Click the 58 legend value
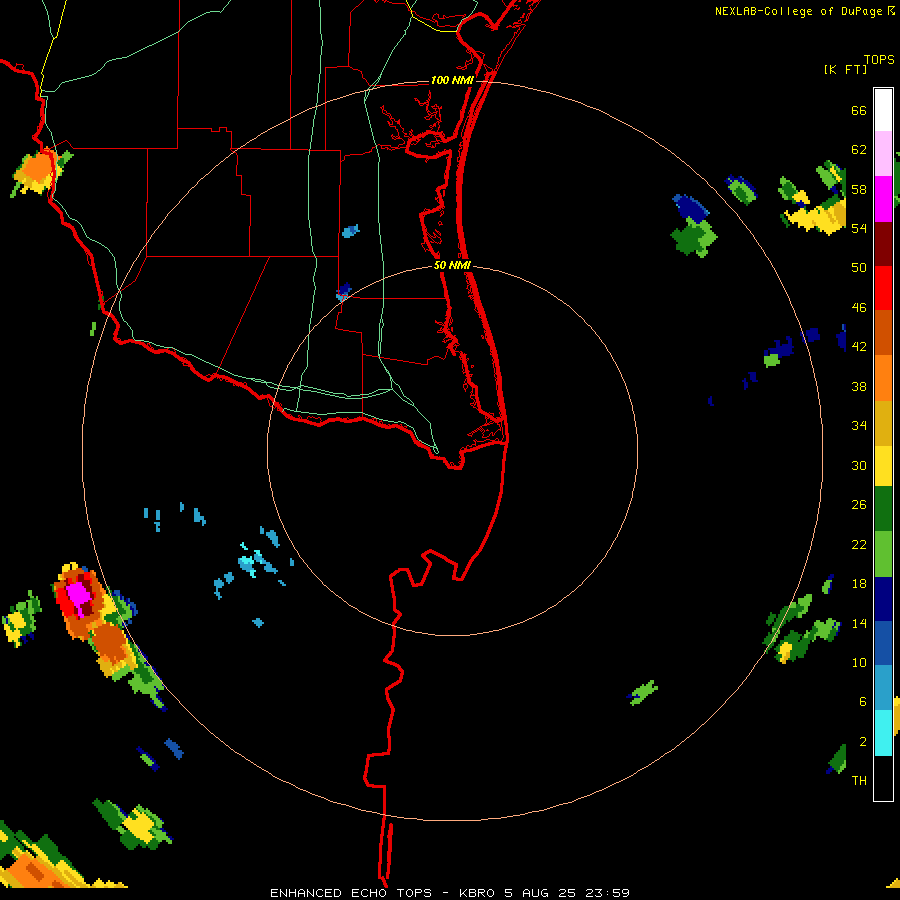The height and width of the screenshot is (900, 900). click(x=859, y=189)
